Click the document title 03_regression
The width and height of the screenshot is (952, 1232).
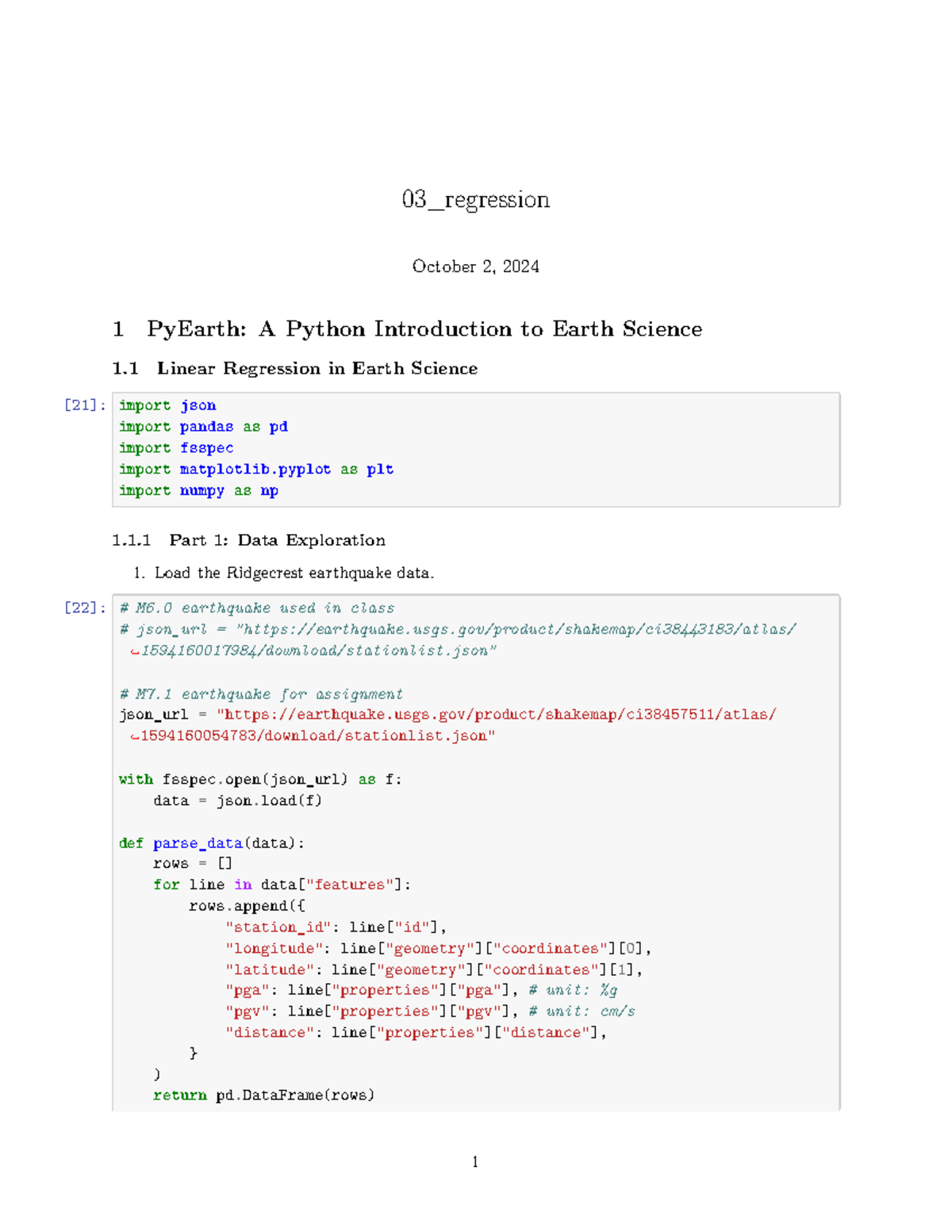point(474,201)
